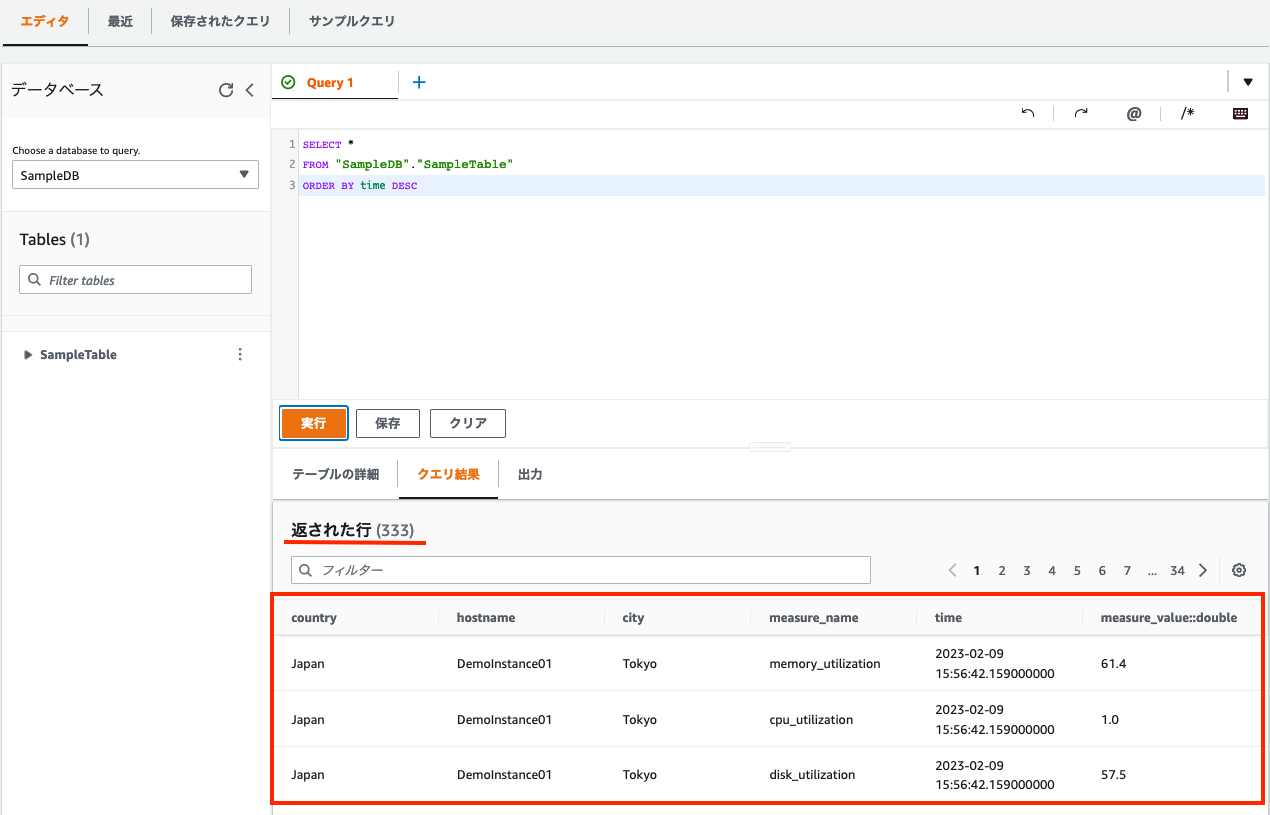
Task: Refresh the database list
Action: pyautogui.click(x=227, y=89)
